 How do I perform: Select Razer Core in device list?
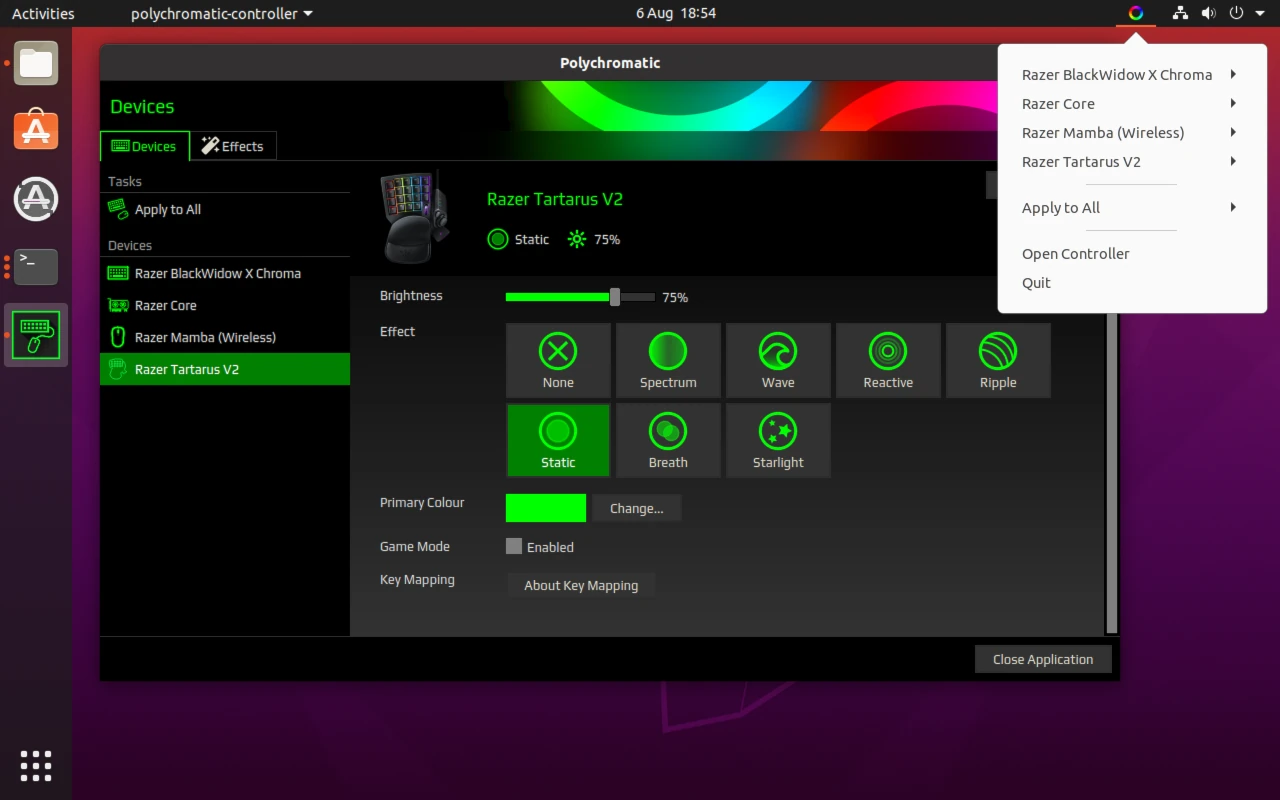[x=225, y=305]
